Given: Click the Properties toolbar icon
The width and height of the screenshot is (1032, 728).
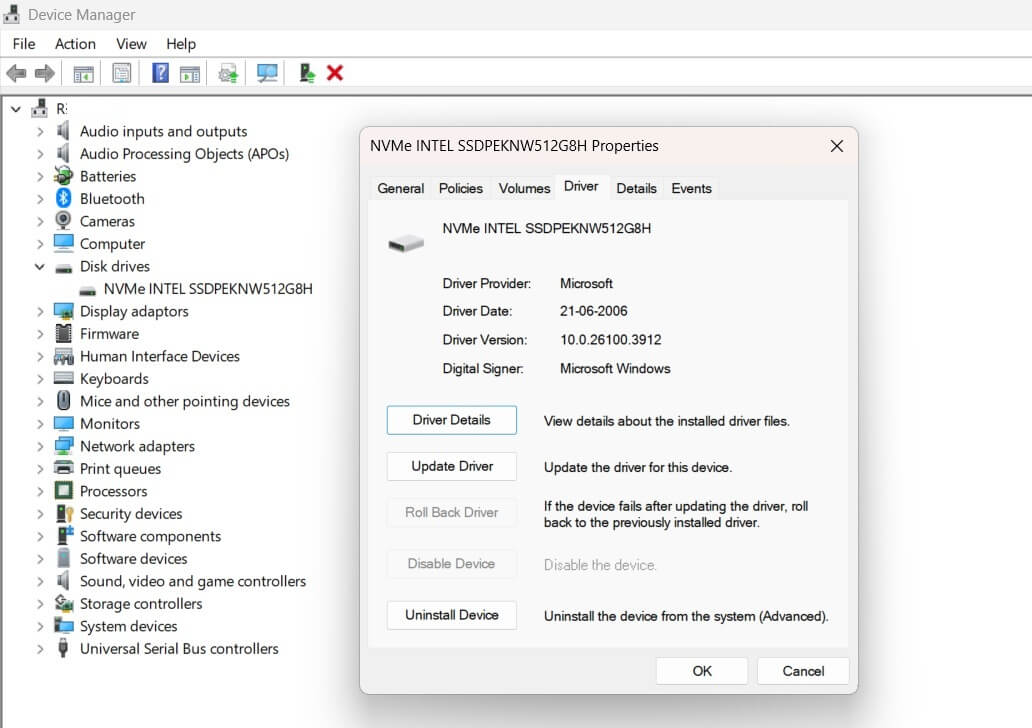Looking at the screenshot, I should click(x=121, y=72).
